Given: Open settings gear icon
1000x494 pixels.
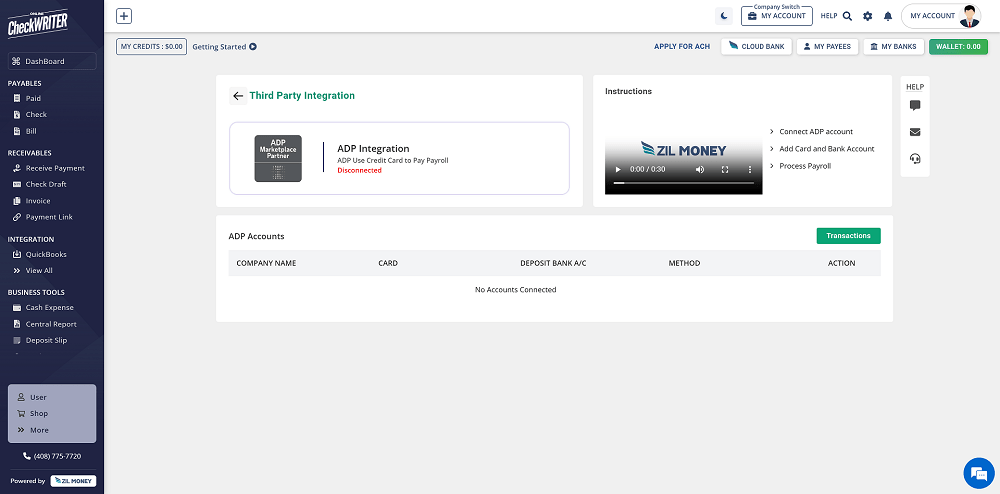Looking at the screenshot, I should [x=867, y=16].
